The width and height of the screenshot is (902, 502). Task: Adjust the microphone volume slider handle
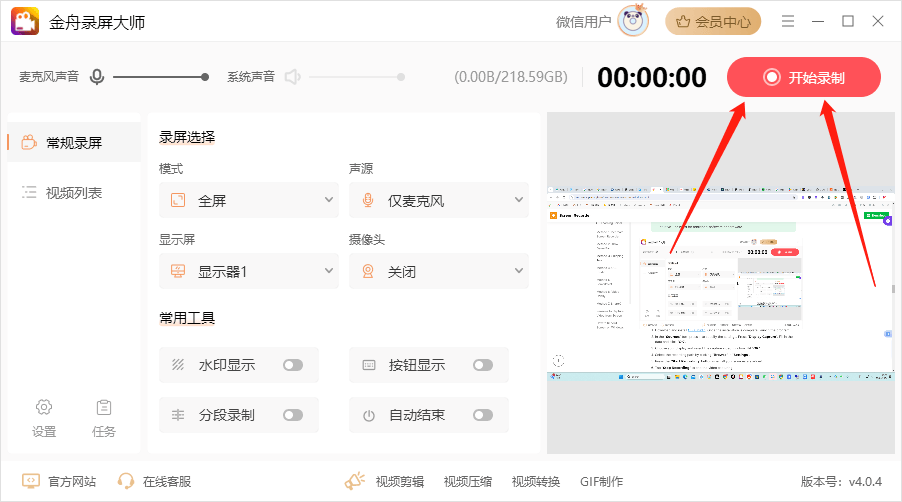[x=205, y=77]
